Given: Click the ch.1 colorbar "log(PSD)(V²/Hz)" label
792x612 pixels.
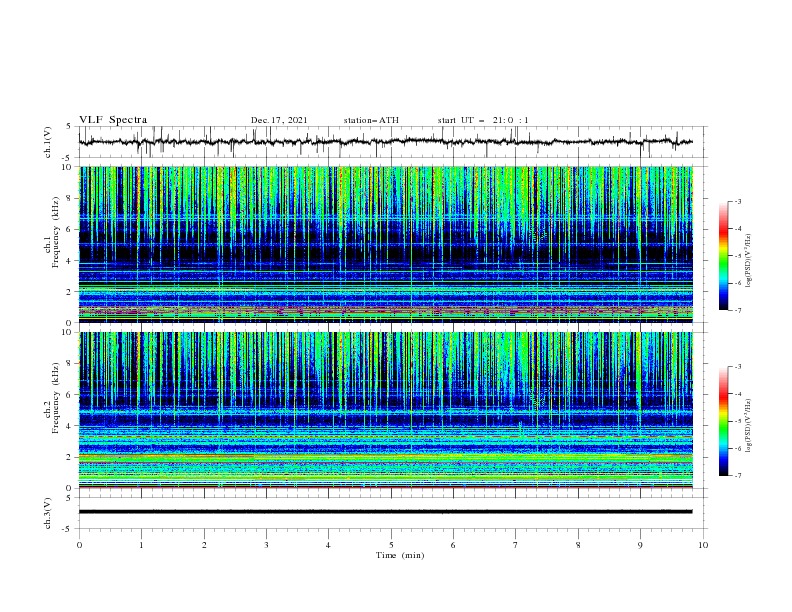Looking at the screenshot, I should tap(748, 261).
